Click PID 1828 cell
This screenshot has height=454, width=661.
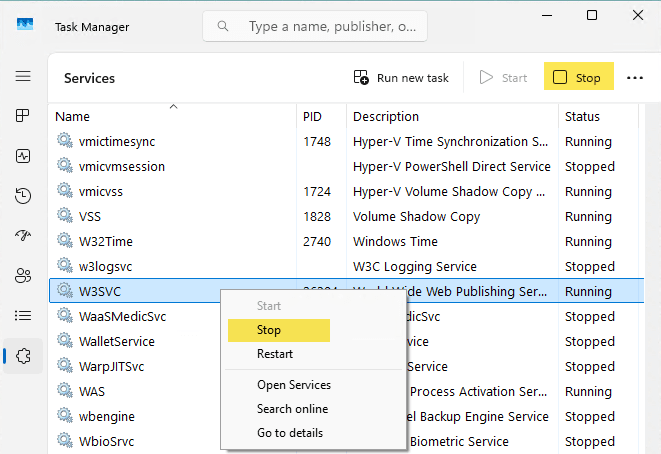[x=317, y=217]
